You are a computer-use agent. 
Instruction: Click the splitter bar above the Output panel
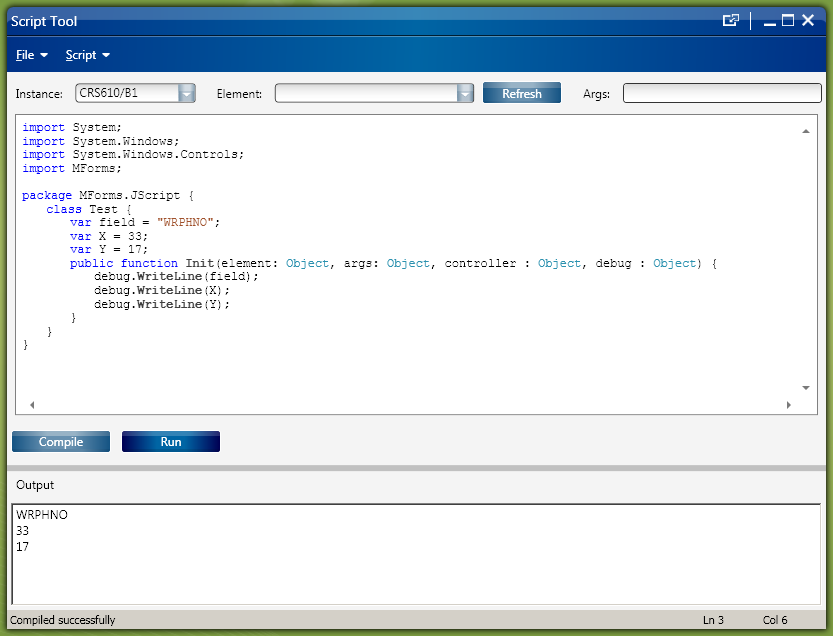tap(416, 467)
